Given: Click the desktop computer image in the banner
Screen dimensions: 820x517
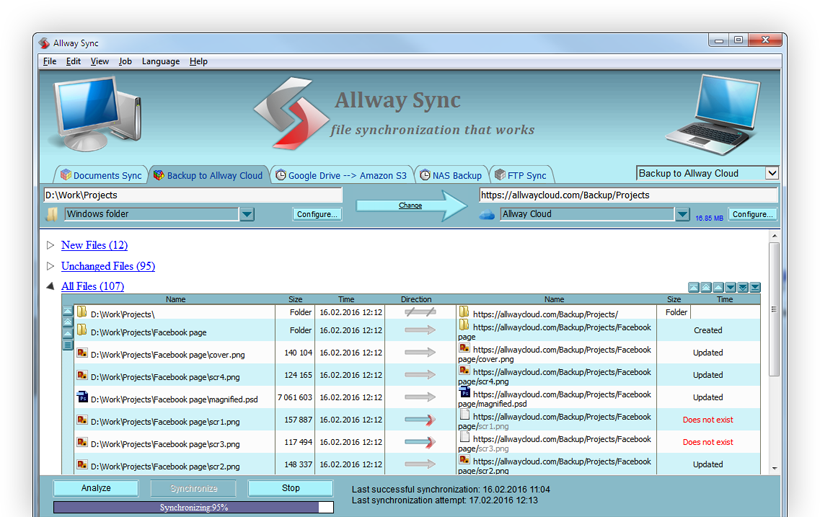Looking at the screenshot, I should 97,114.
